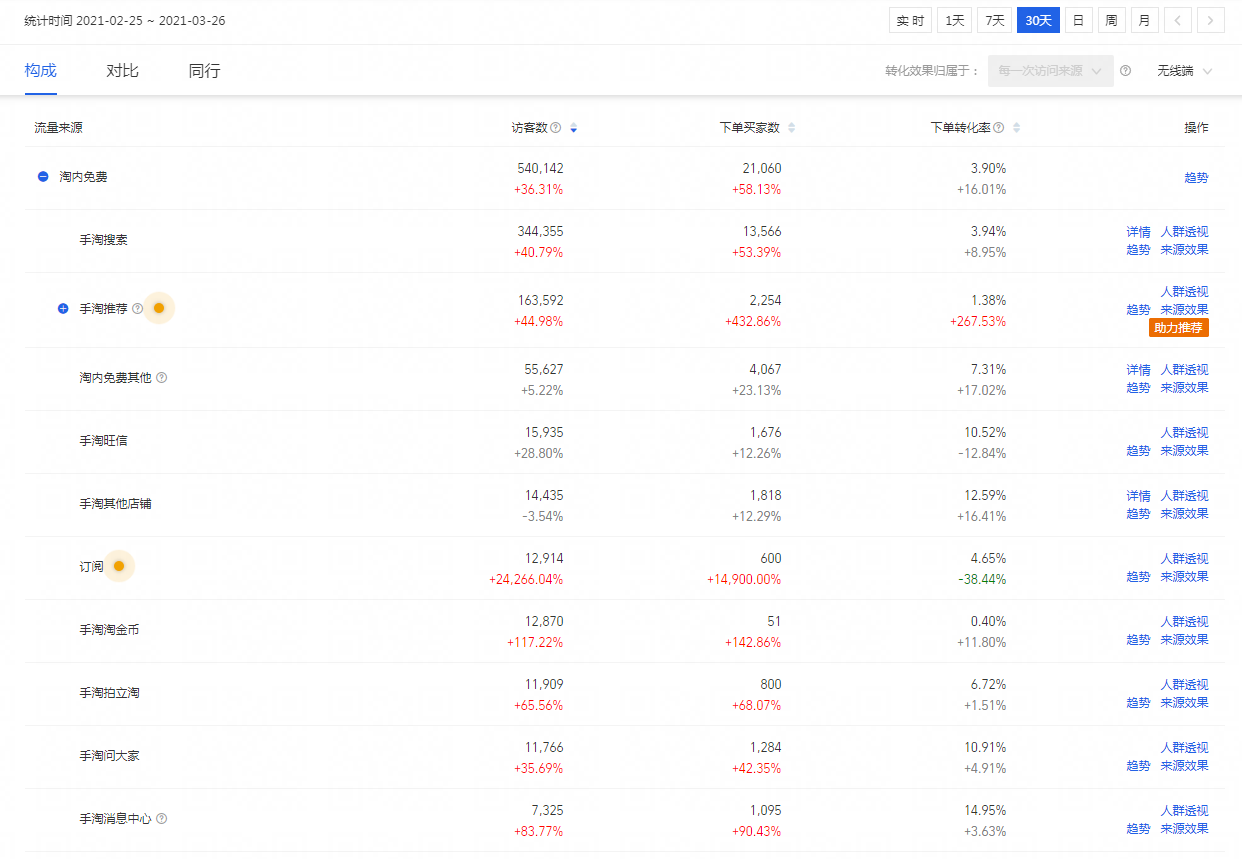The width and height of the screenshot is (1242, 859).
Task: Click the 手淘旺信 source name
Action: [x=104, y=441]
